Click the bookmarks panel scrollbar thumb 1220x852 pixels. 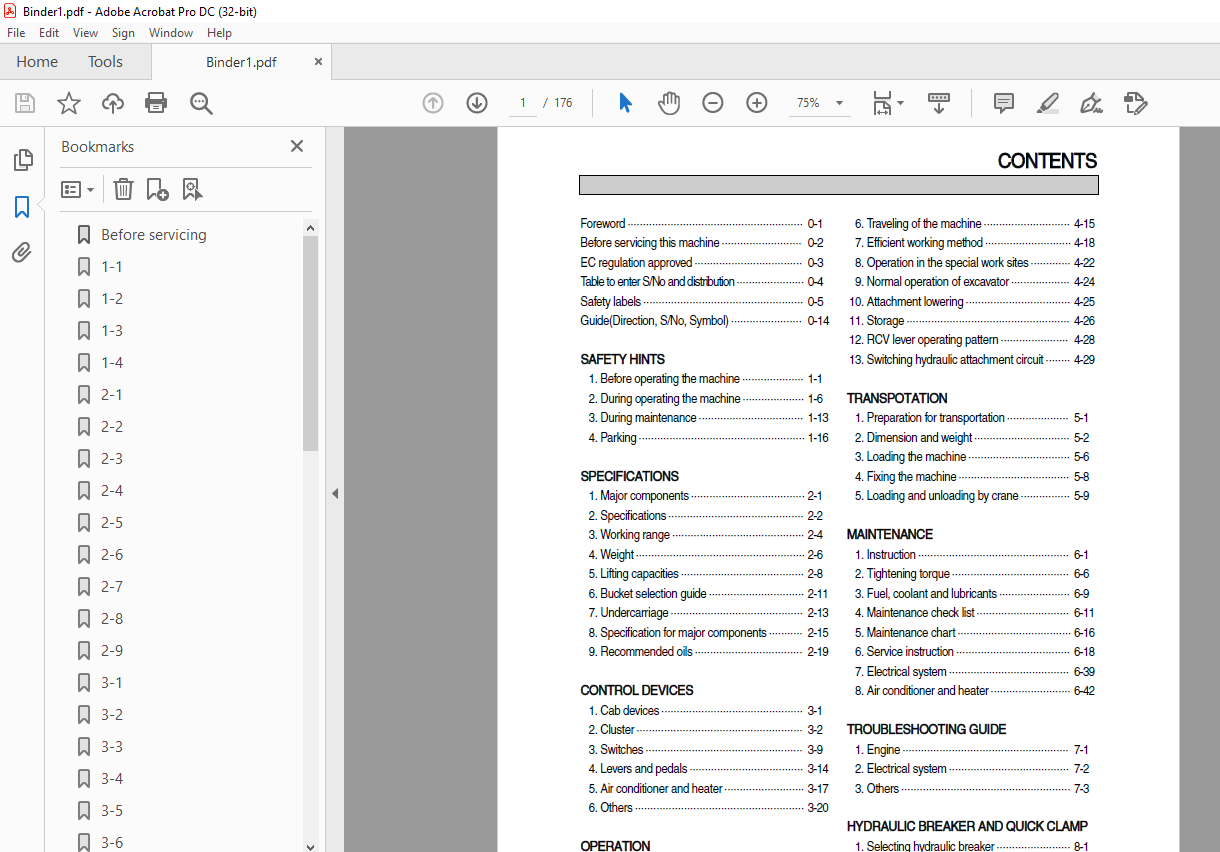310,343
